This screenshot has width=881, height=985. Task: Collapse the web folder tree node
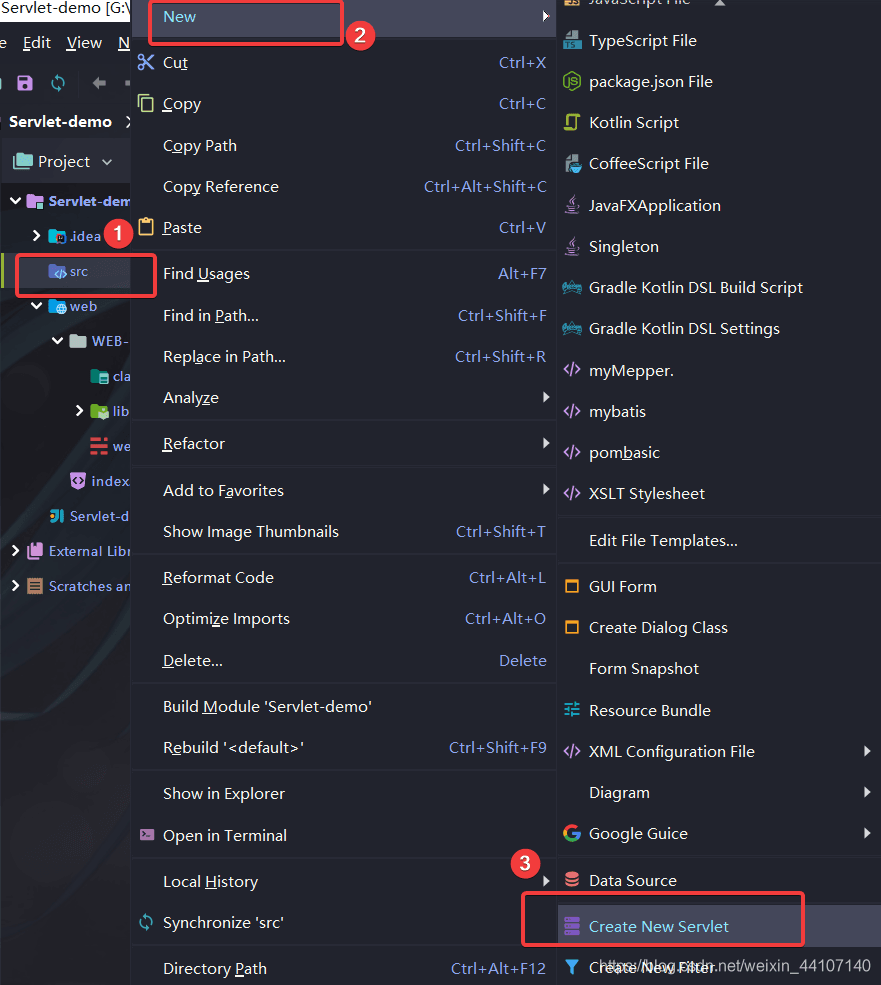tap(37, 306)
